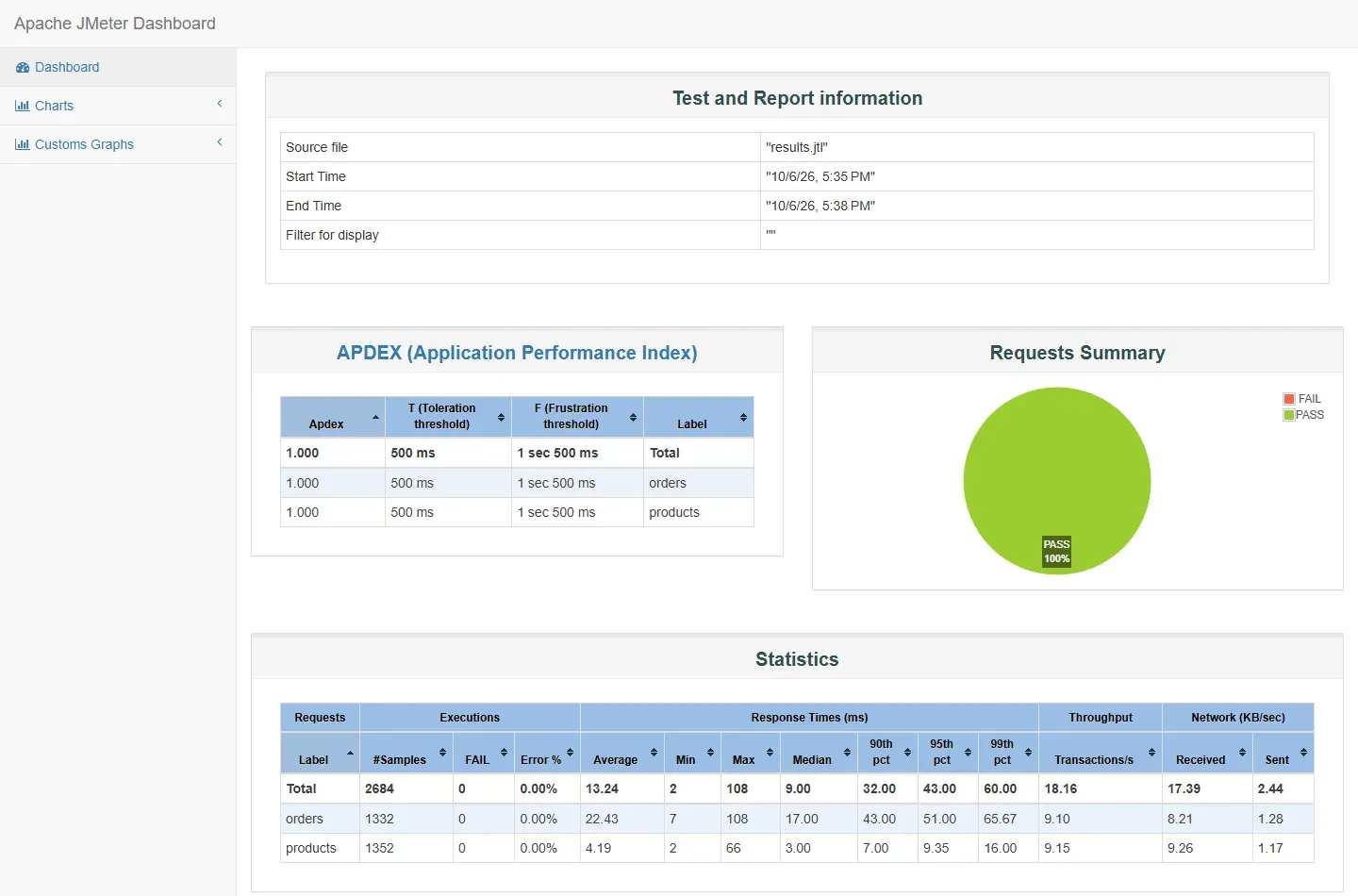Click the Customs Graphs bar-chart icon
Viewport: 1358px width, 896px height.
pos(23,144)
